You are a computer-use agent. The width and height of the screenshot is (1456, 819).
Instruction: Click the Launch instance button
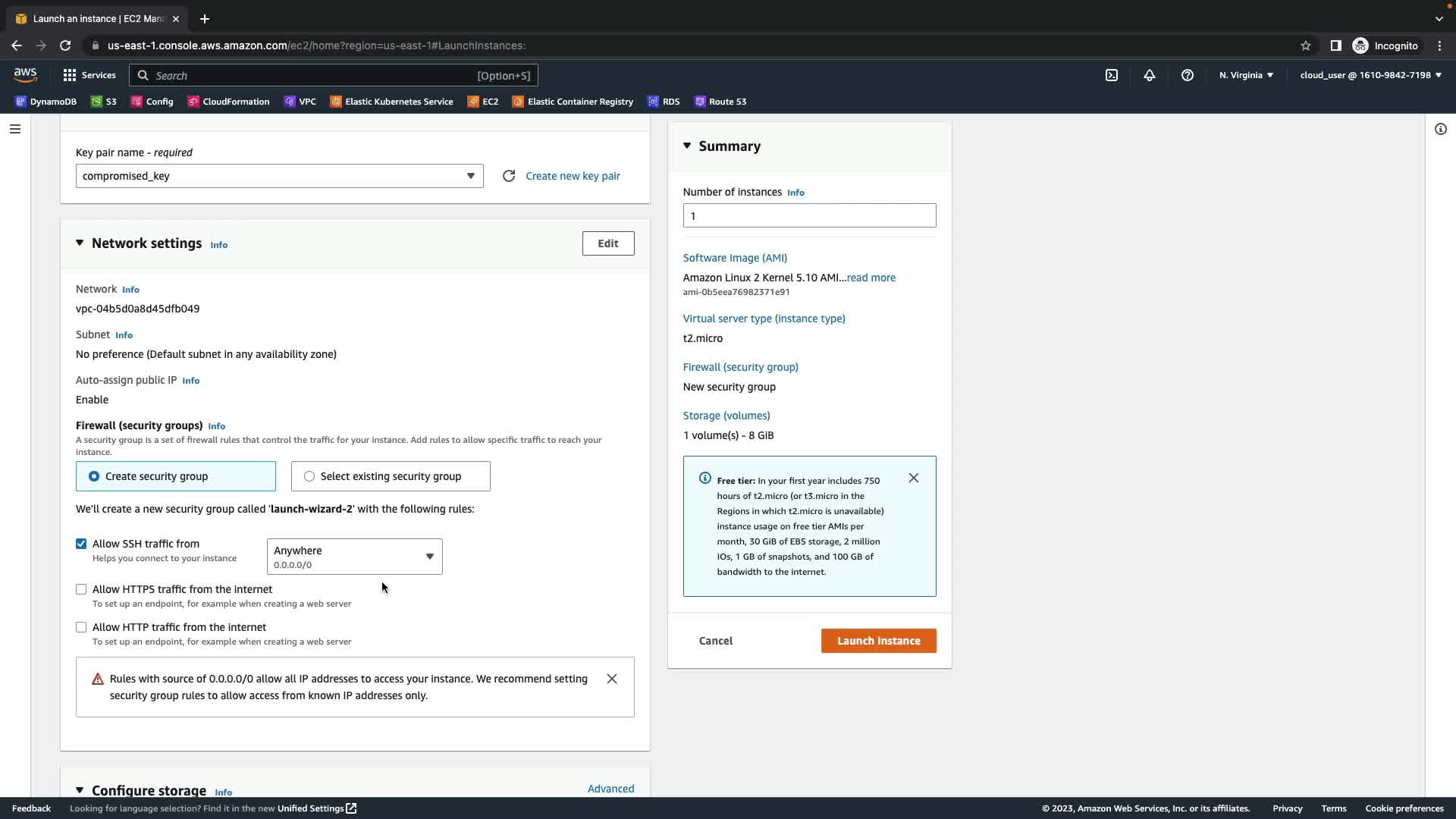click(878, 641)
